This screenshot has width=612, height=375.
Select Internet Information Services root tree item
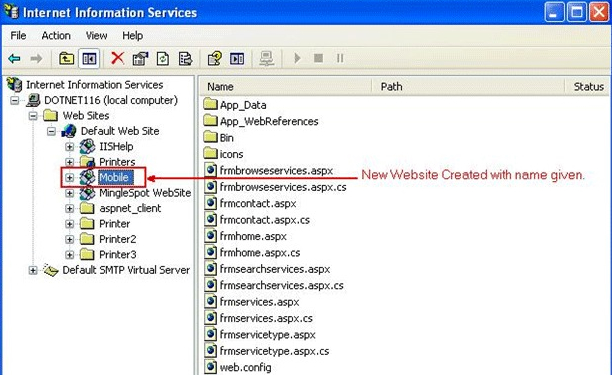[x=94, y=85]
